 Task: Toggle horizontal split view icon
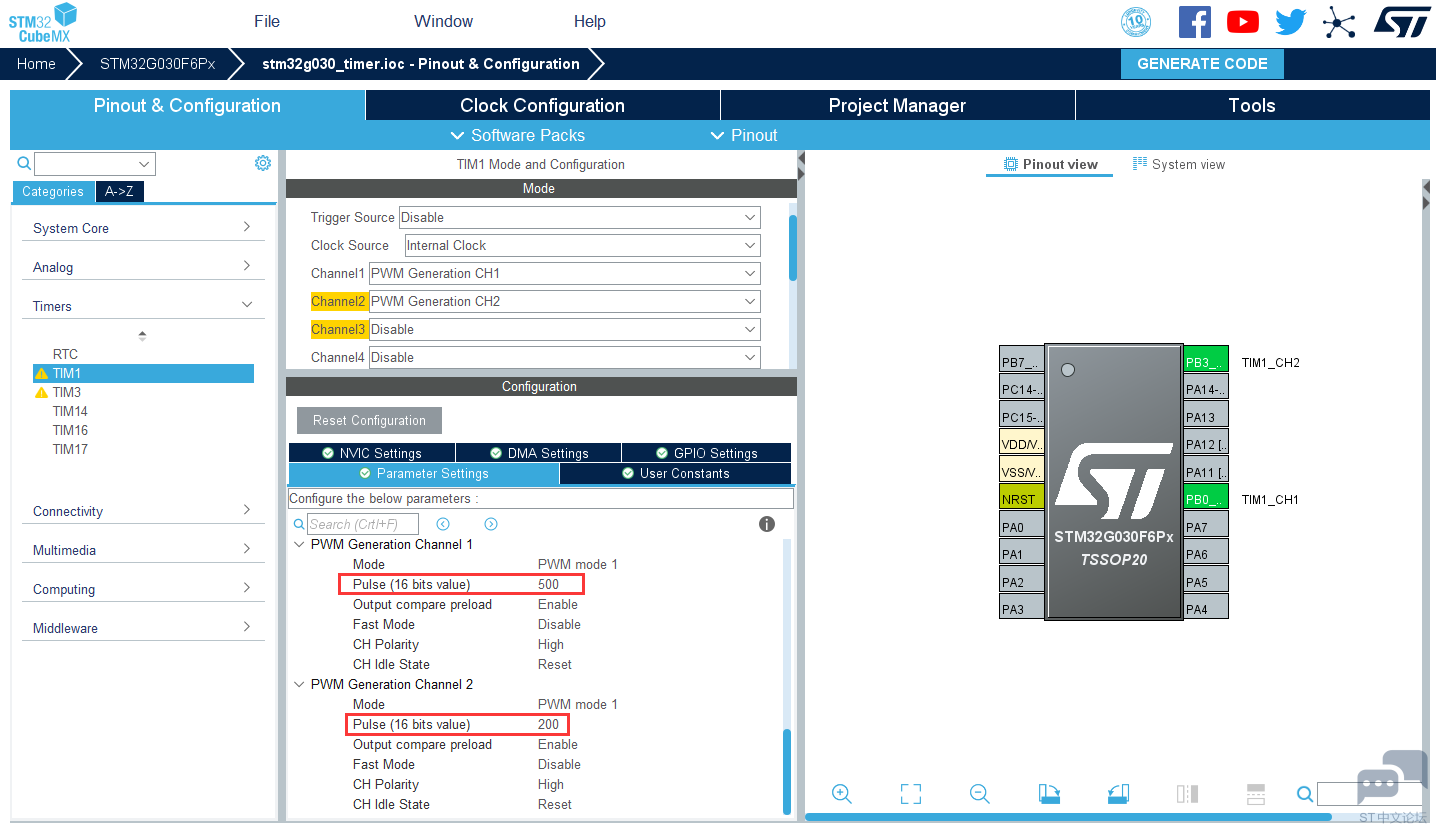click(1256, 794)
